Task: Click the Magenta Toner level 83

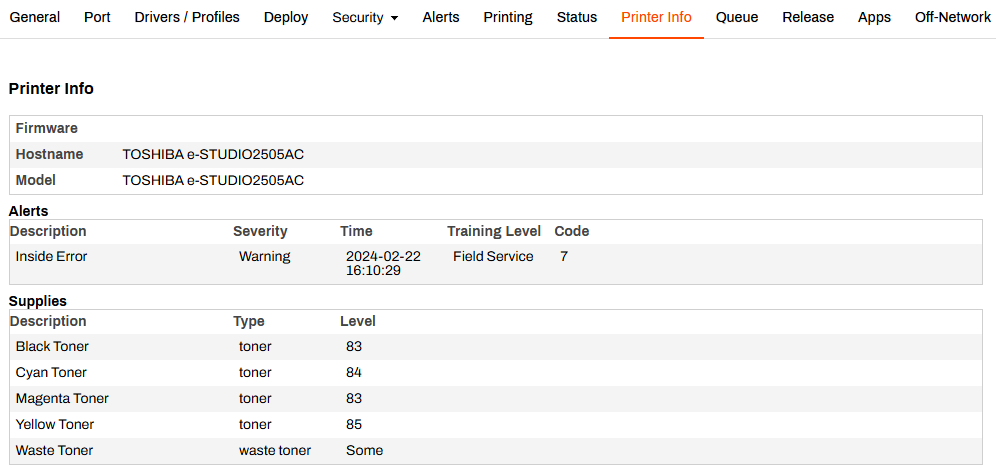Action: click(x=354, y=399)
